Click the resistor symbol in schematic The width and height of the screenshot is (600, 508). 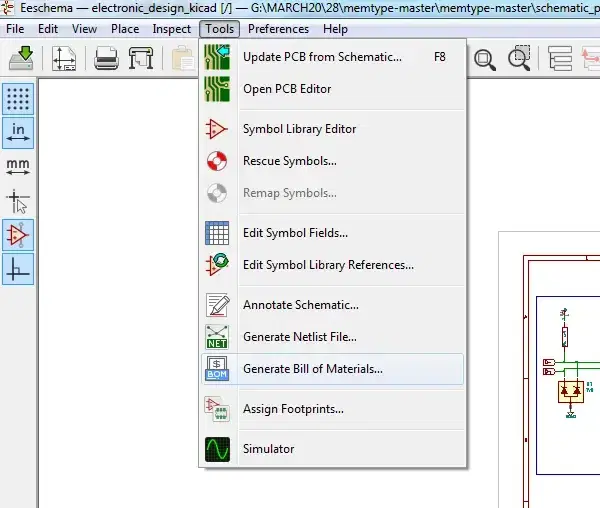point(565,337)
